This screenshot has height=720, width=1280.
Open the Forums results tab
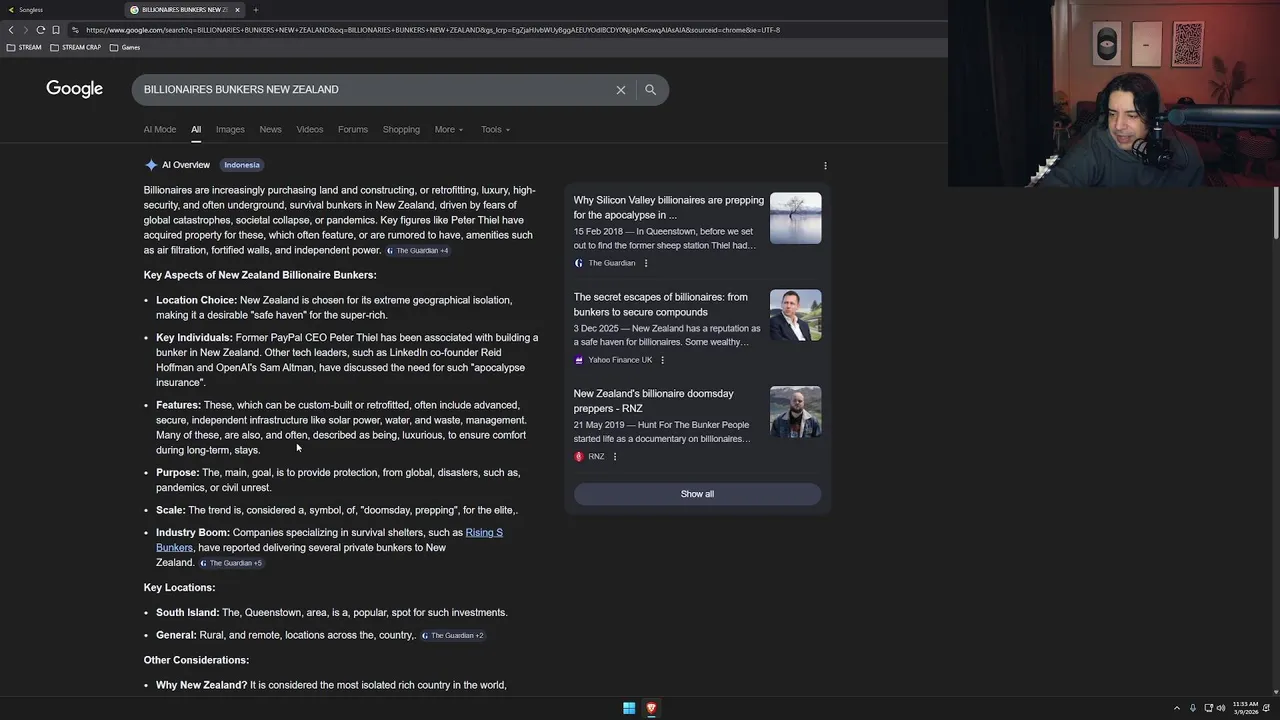pyautogui.click(x=353, y=129)
